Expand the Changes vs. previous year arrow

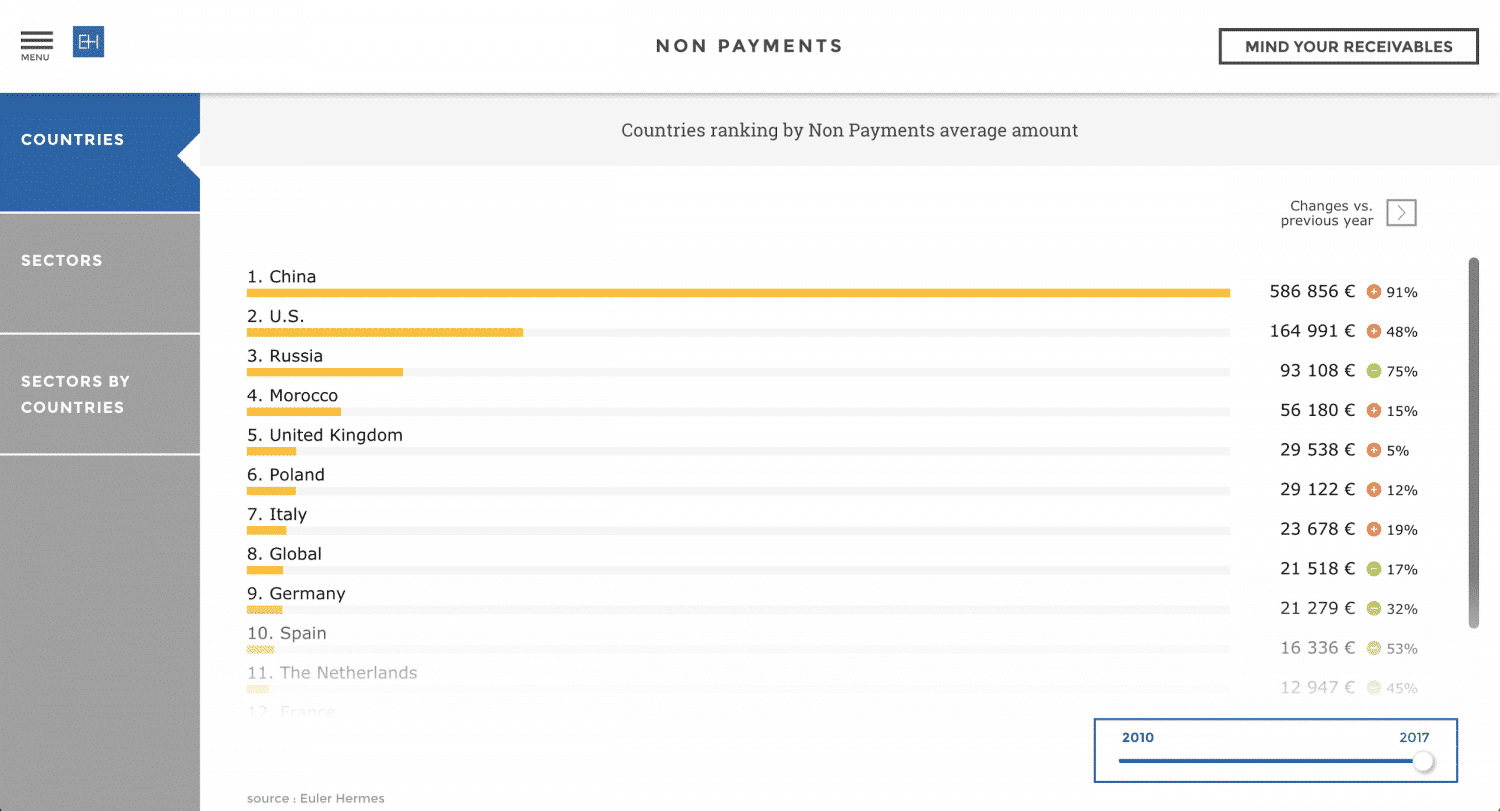tap(1401, 213)
